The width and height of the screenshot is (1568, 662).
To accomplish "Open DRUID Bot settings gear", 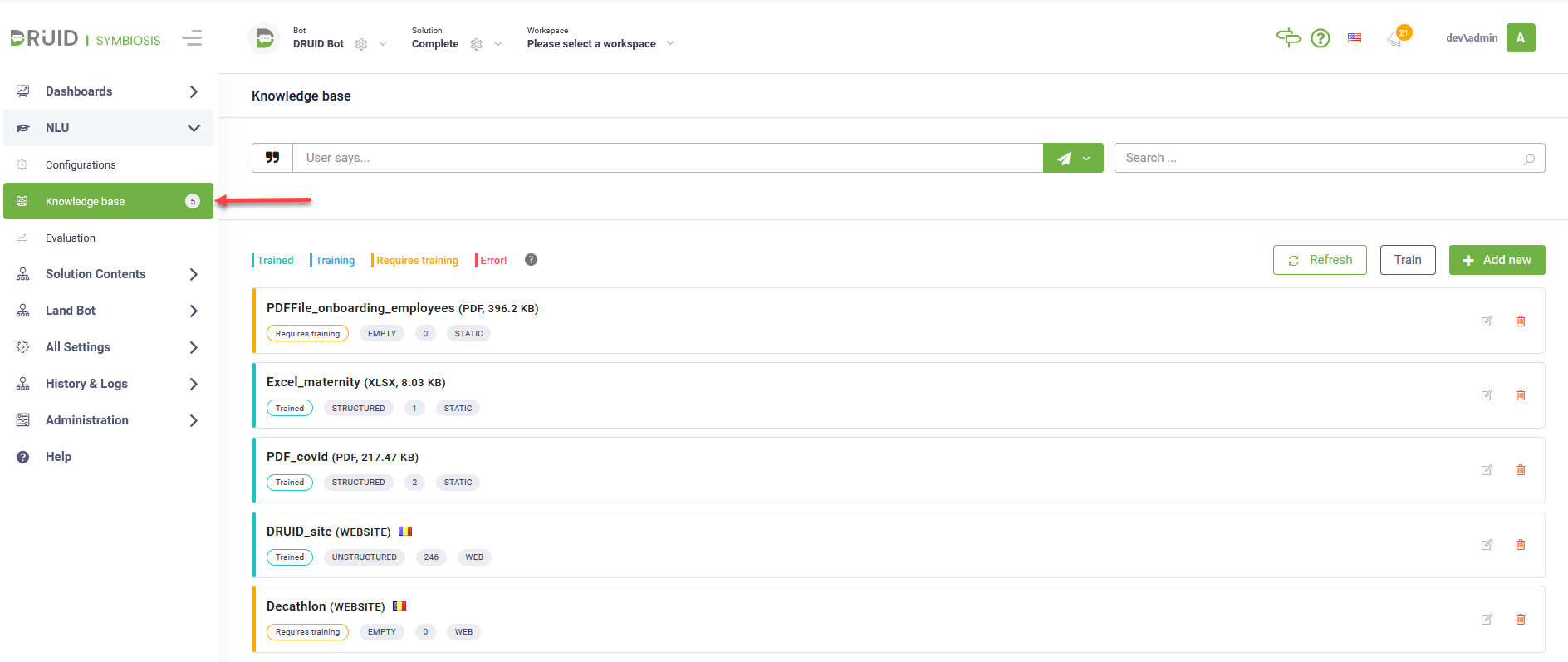I will [361, 45].
